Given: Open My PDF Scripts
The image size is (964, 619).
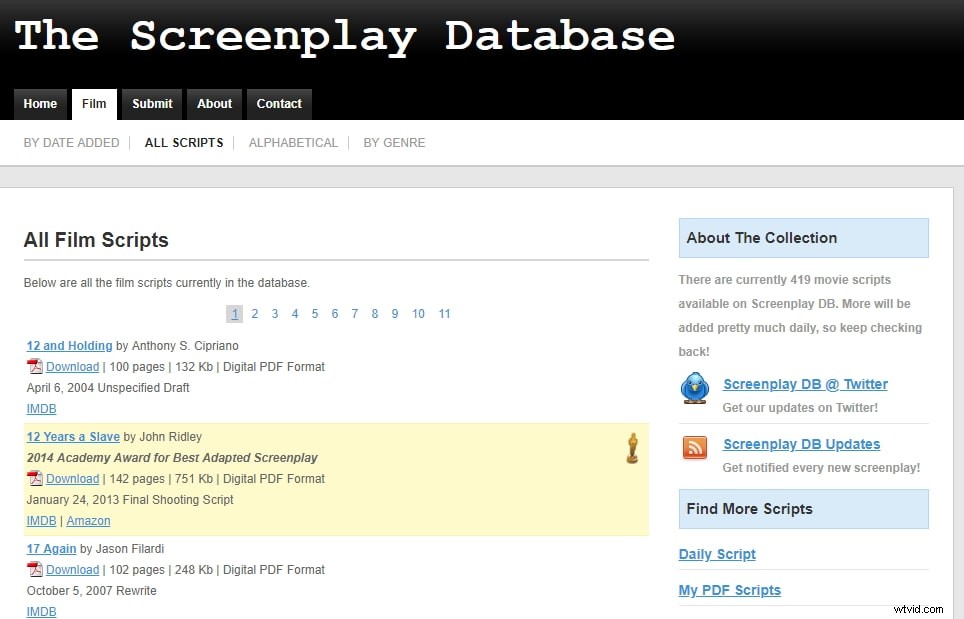Looking at the screenshot, I should coord(730,590).
